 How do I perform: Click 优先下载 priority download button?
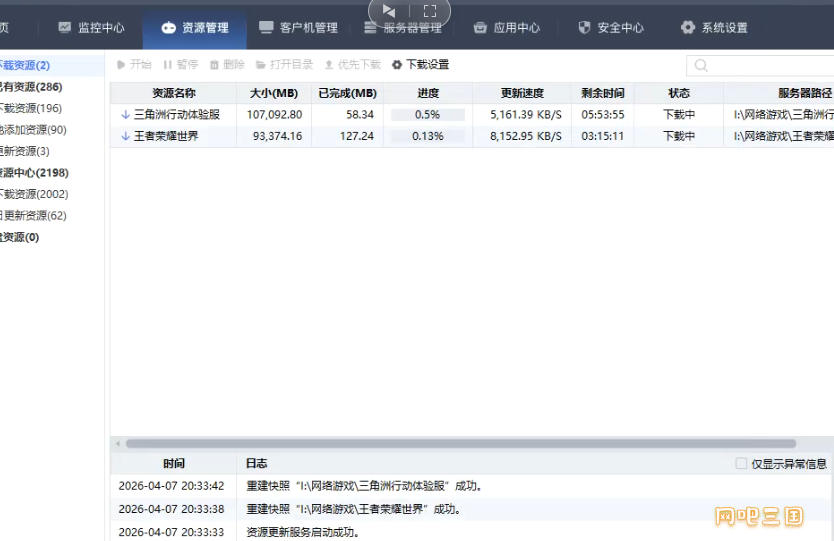[353, 65]
